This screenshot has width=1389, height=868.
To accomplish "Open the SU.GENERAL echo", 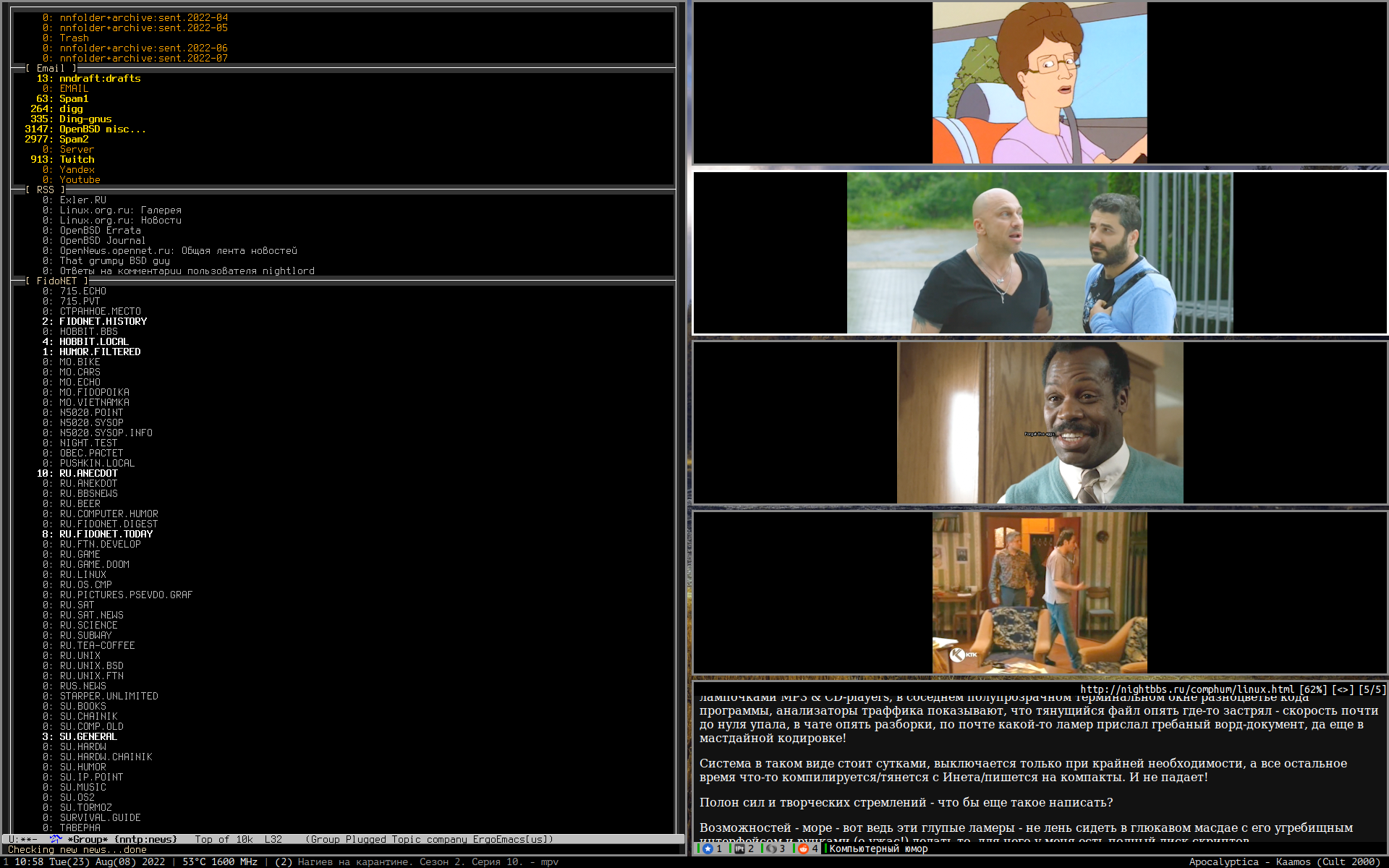I will pyautogui.click(x=88, y=736).
